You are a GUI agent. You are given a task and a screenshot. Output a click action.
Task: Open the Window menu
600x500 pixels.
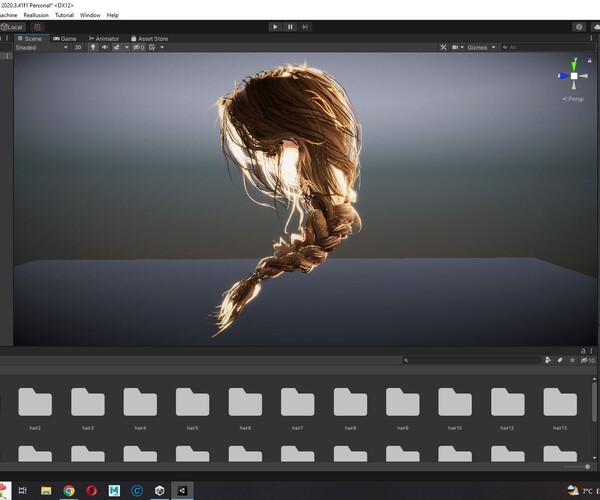click(x=90, y=15)
